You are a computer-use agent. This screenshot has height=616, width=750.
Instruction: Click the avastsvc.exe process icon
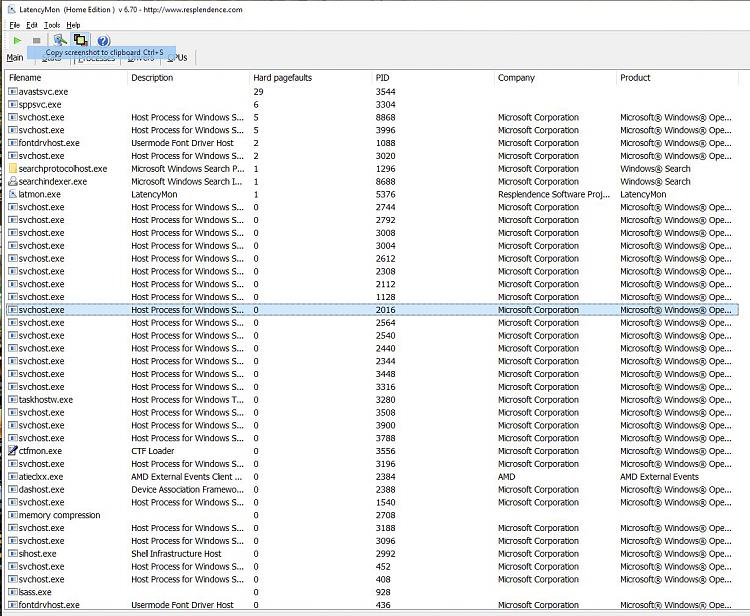pyautogui.click(x=13, y=91)
